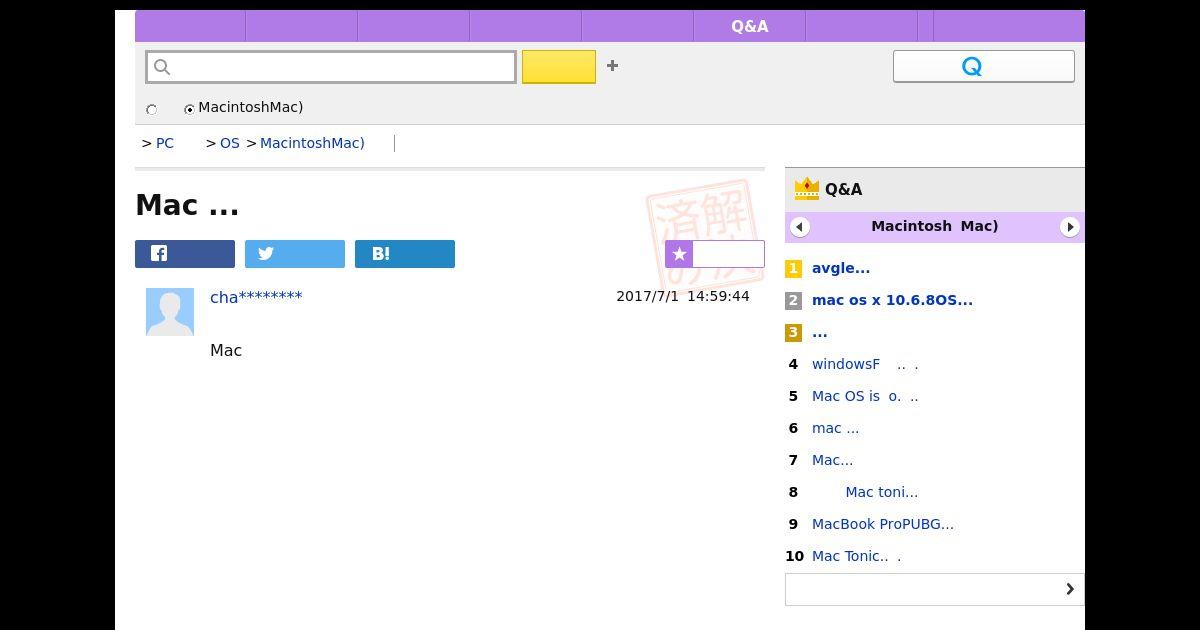Screen dimensions: 1200x630
Task: Select the unlabeled first radio button
Action: (152, 109)
